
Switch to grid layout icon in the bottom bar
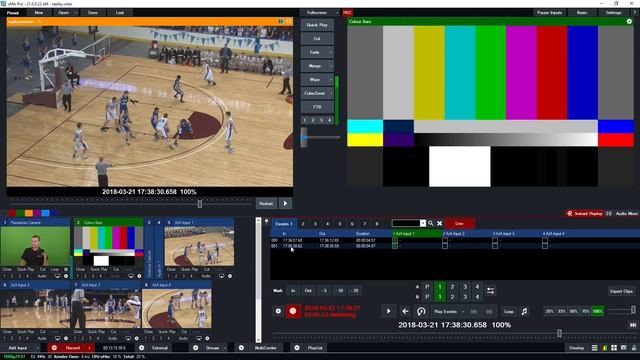[614, 348]
